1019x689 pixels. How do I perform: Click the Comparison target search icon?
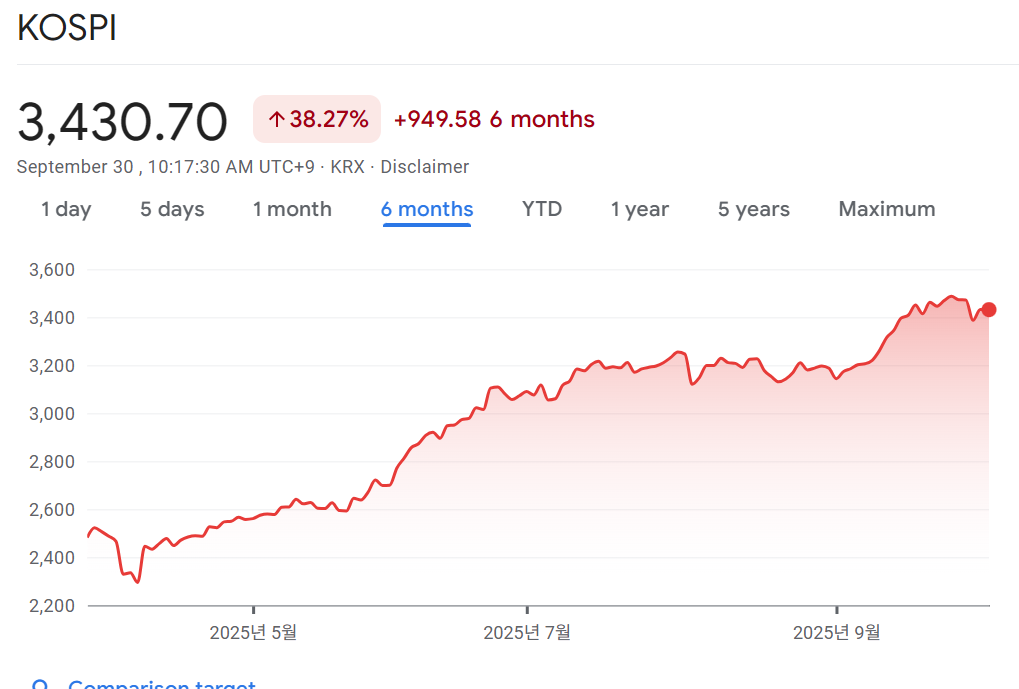tap(41, 686)
